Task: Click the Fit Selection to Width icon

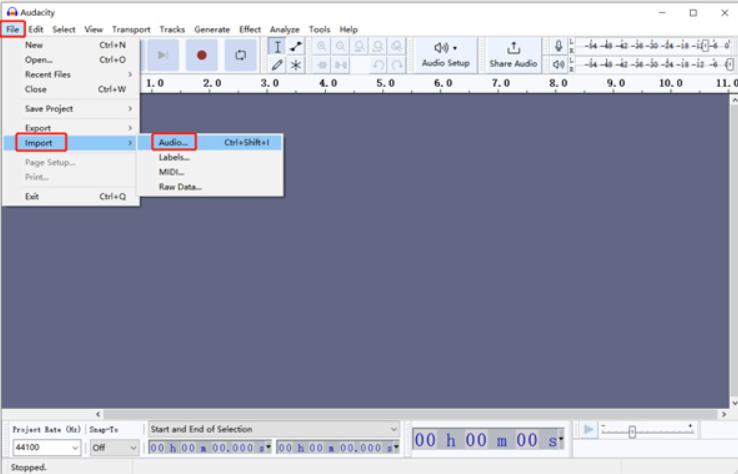Action: point(360,46)
